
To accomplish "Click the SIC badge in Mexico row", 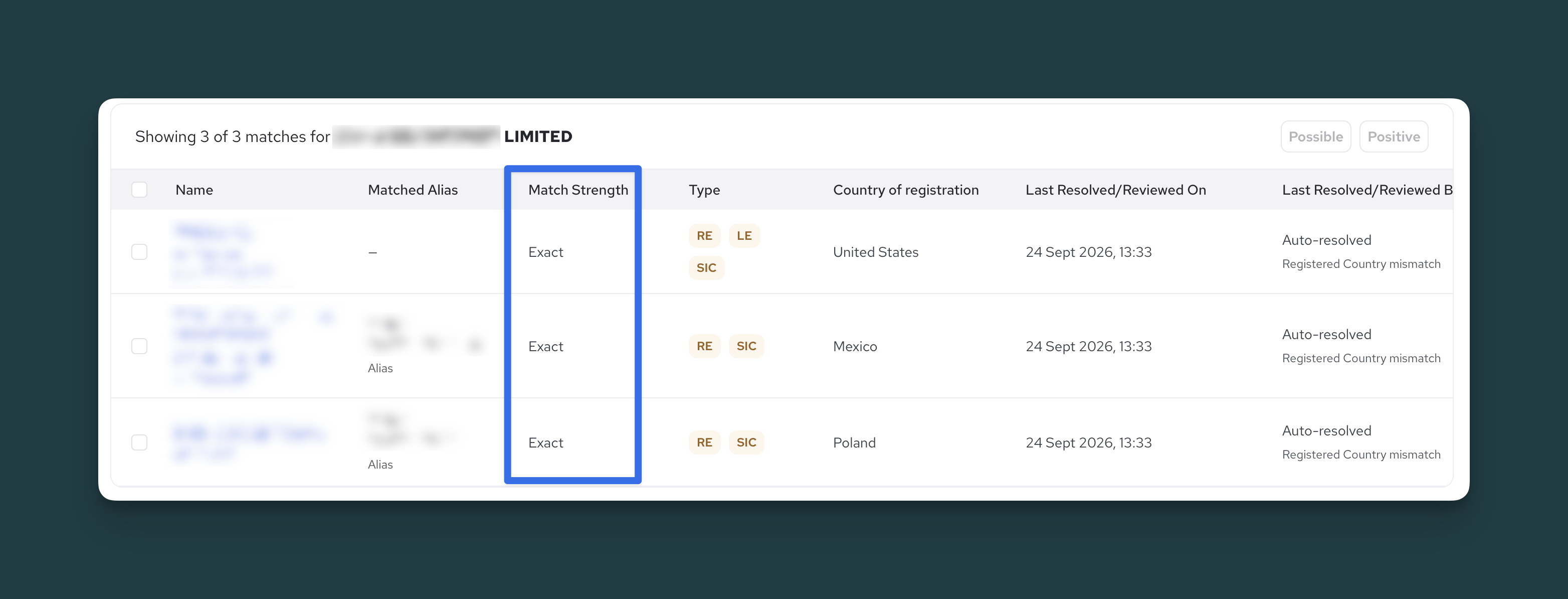I will coord(746,346).
